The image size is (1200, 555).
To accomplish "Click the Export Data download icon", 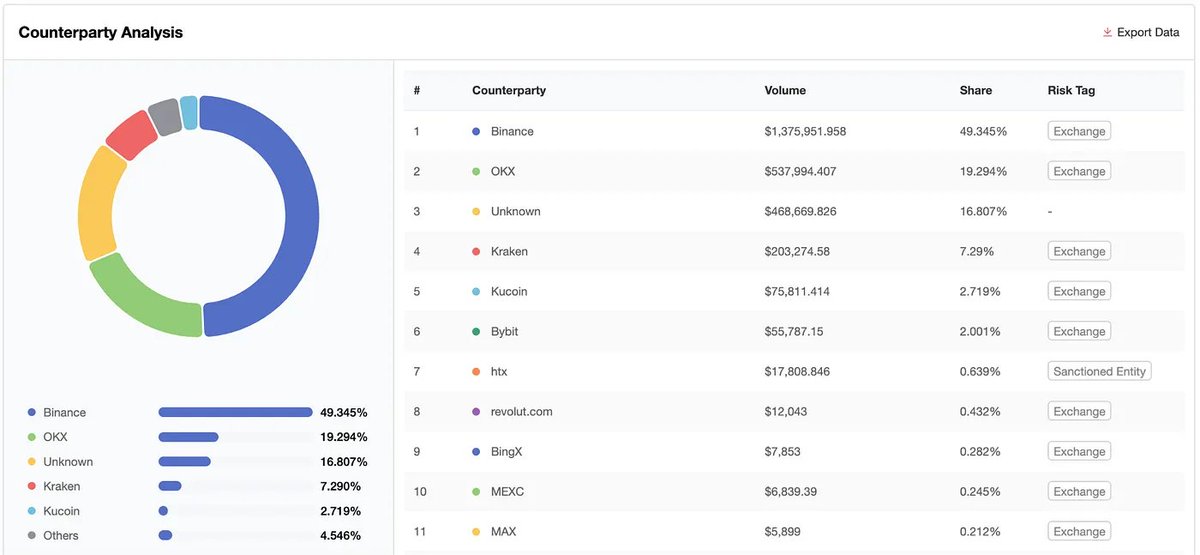I will point(1107,32).
